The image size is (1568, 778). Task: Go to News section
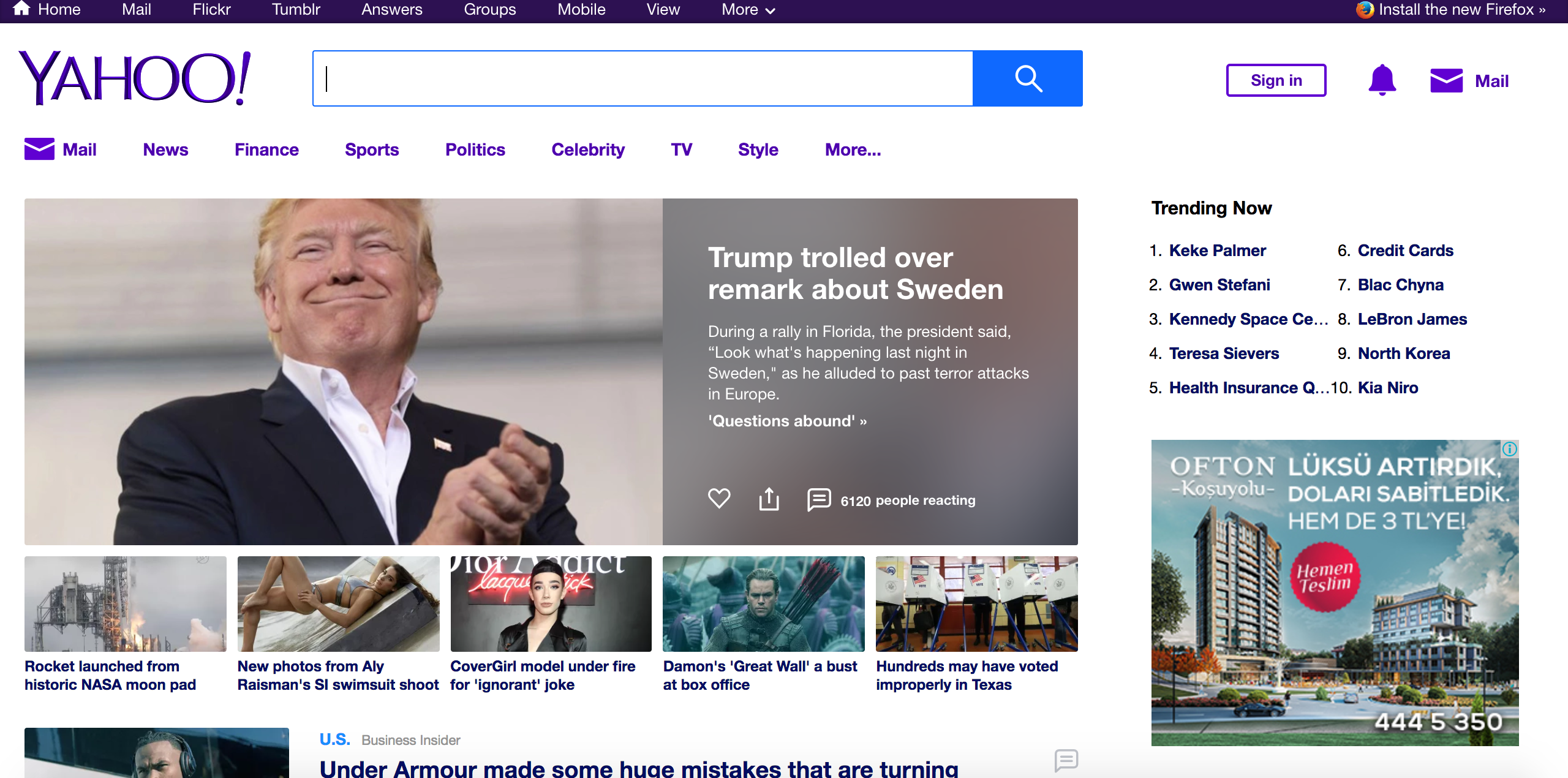click(x=165, y=149)
